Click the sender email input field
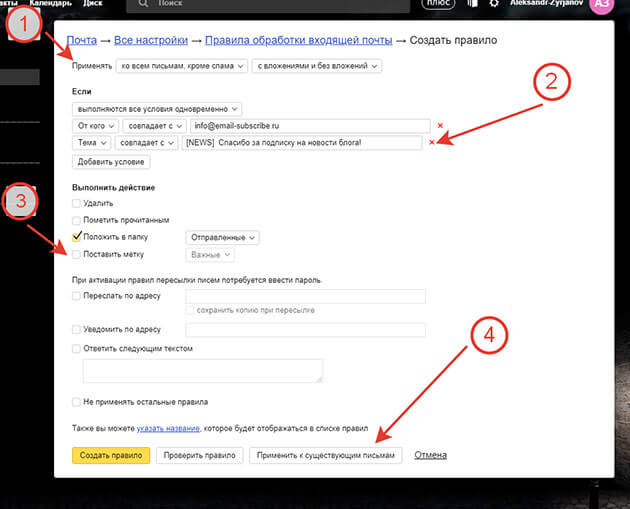Image resolution: width=630 pixels, height=509 pixels. tap(310, 126)
